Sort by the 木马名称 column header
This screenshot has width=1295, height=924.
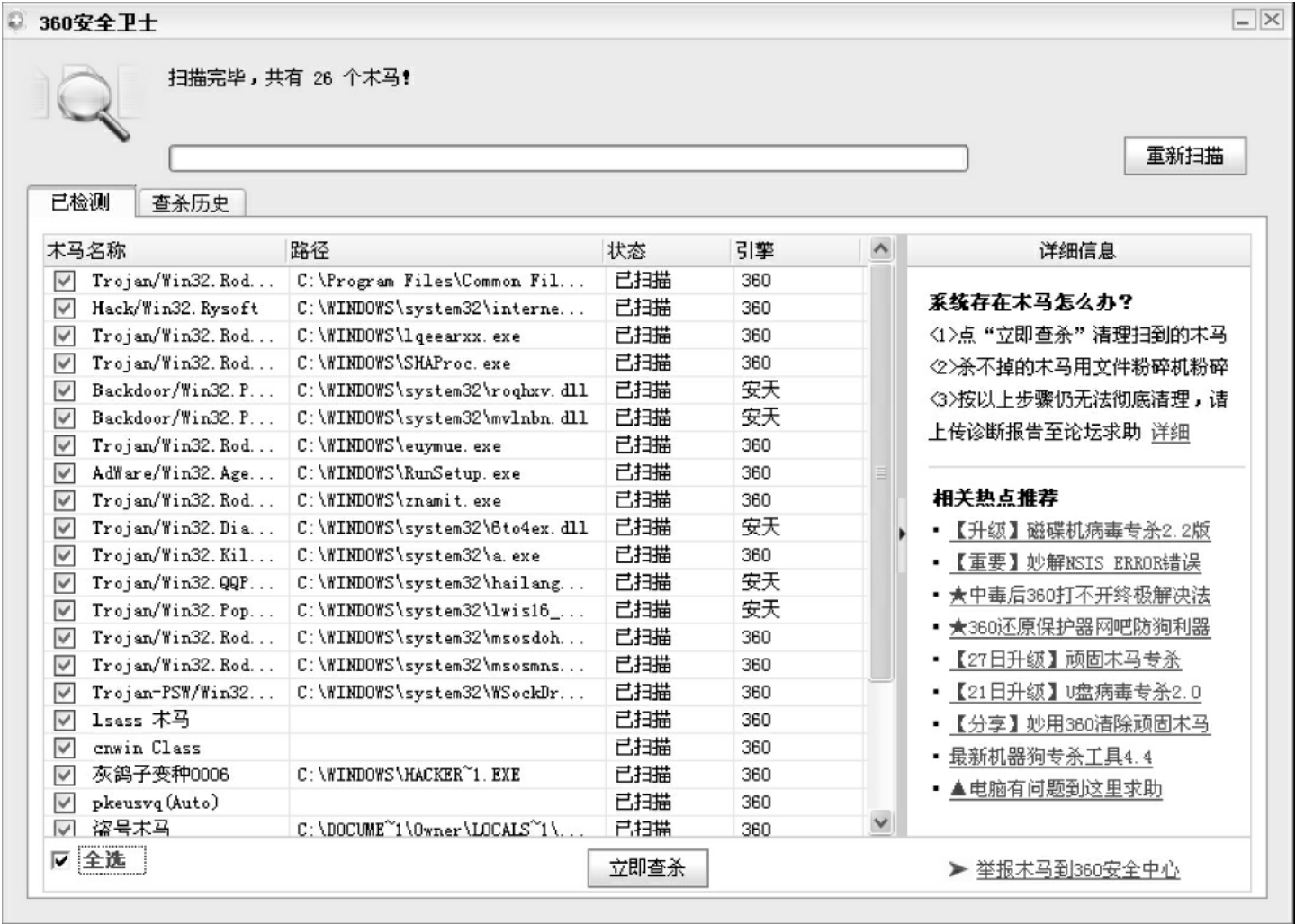coord(165,250)
